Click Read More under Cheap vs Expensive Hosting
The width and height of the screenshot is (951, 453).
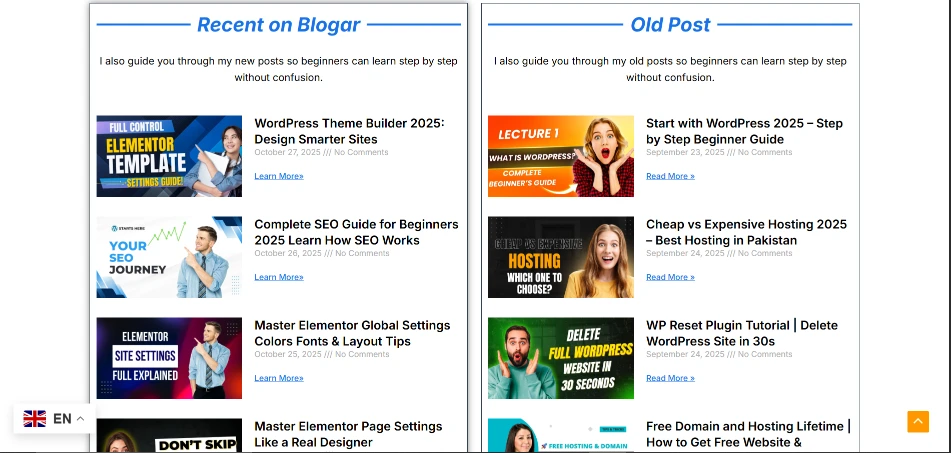pyautogui.click(x=670, y=277)
